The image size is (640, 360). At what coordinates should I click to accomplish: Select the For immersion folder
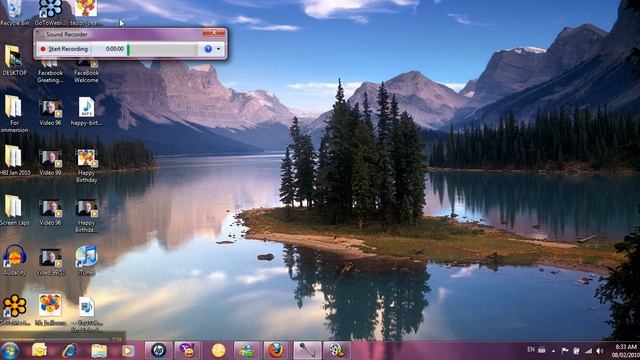[x=14, y=114]
